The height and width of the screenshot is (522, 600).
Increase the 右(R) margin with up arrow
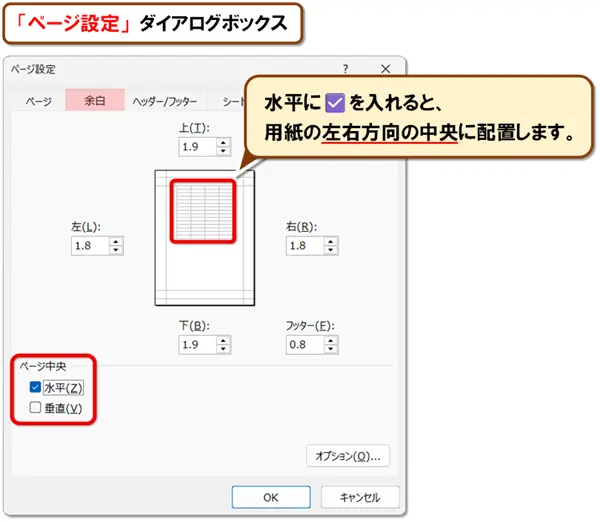(x=331, y=242)
